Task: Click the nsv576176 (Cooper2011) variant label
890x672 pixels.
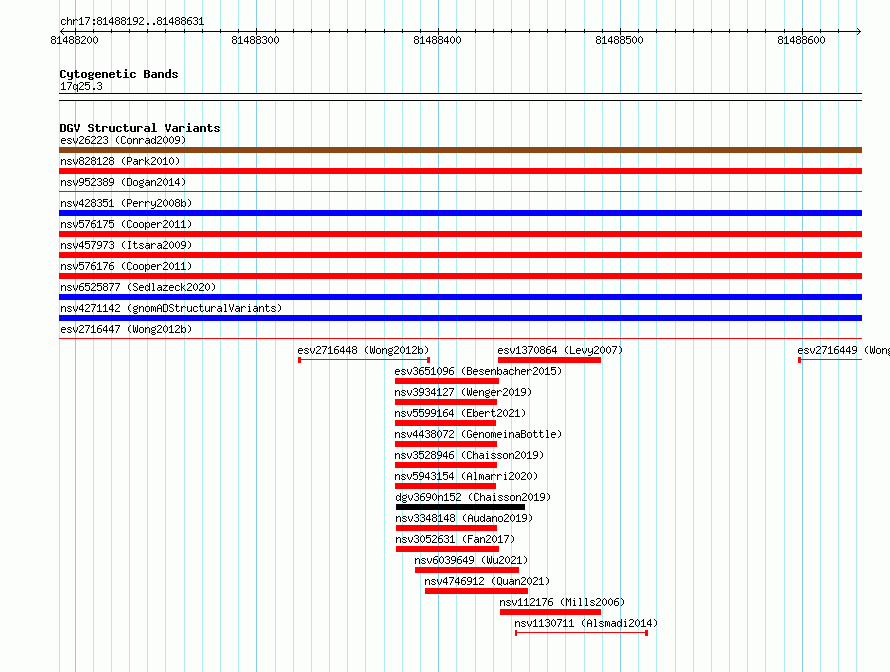Action: click(x=126, y=266)
